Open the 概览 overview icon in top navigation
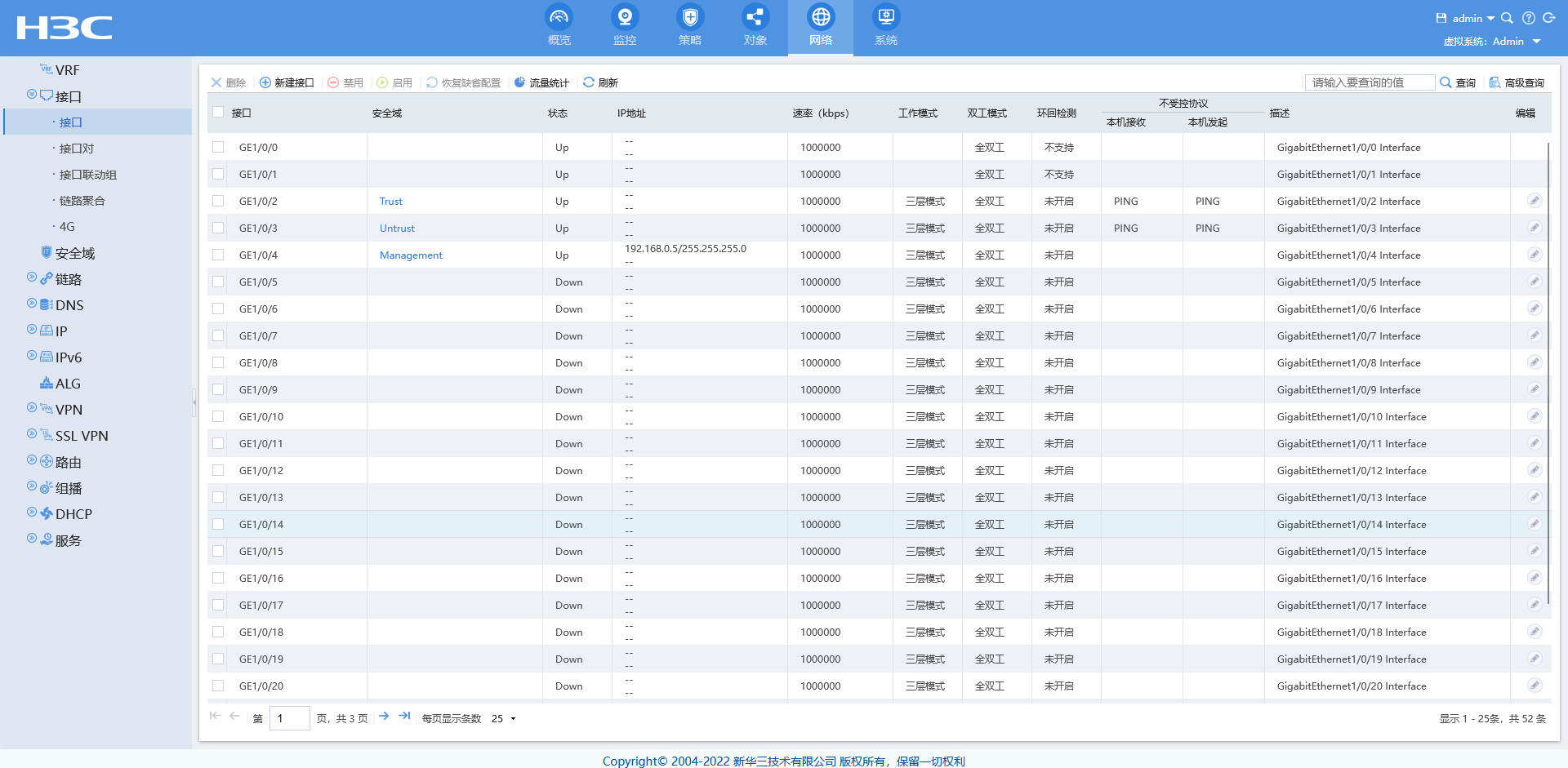Image resolution: width=1568 pixels, height=768 pixels. [559, 17]
